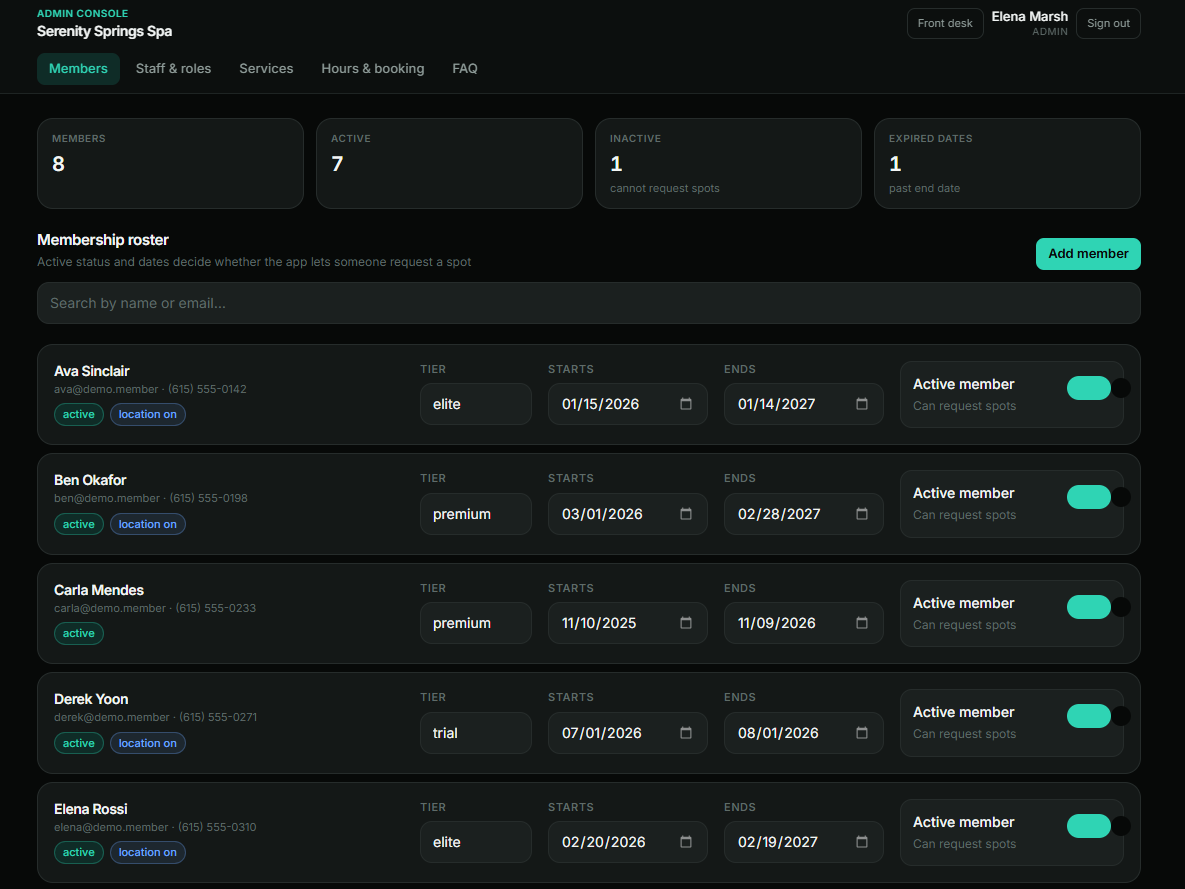Disable Carla Mendes' active membership switch
The height and width of the screenshot is (889, 1185).
click(x=1089, y=607)
